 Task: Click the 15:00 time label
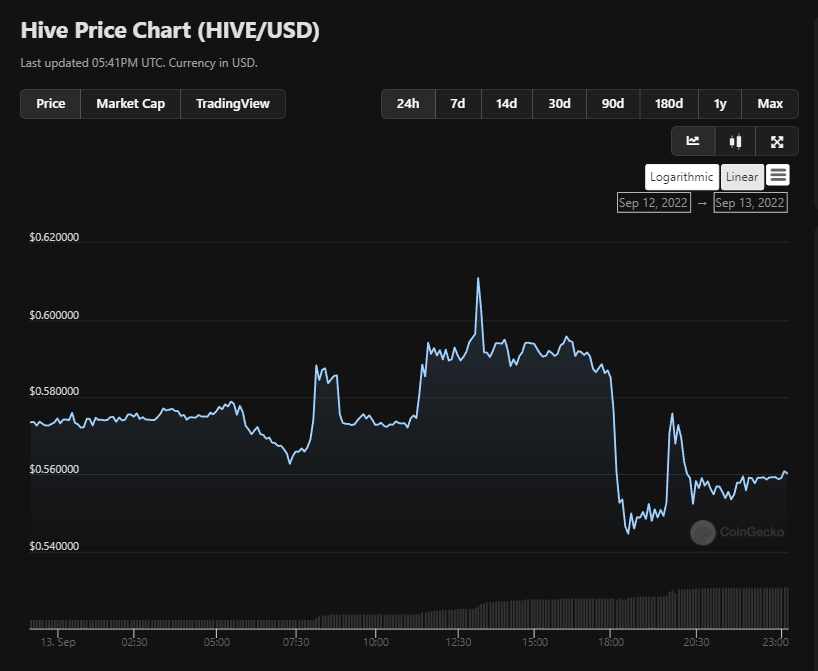click(535, 642)
